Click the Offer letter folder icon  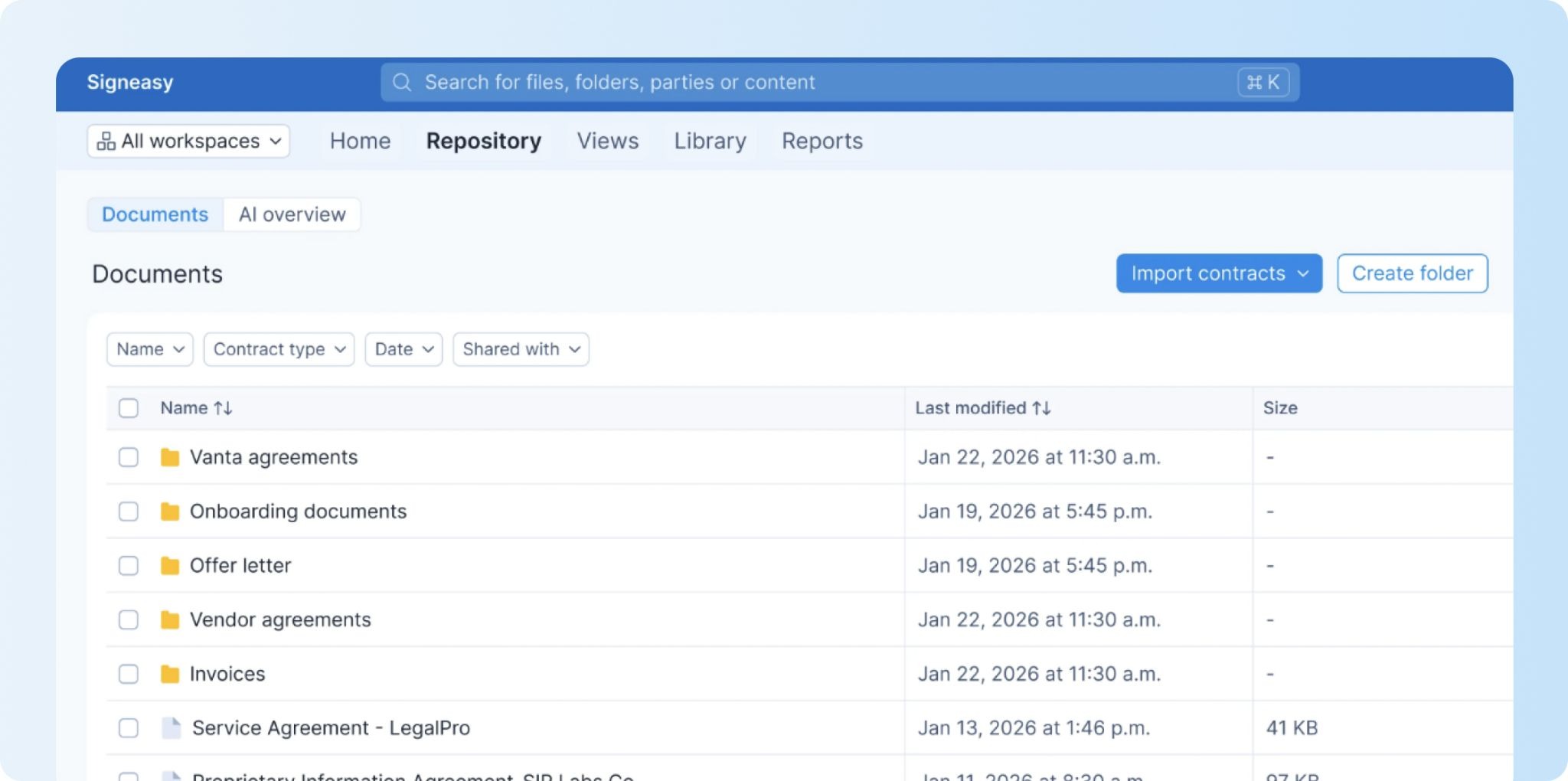pos(170,566)
